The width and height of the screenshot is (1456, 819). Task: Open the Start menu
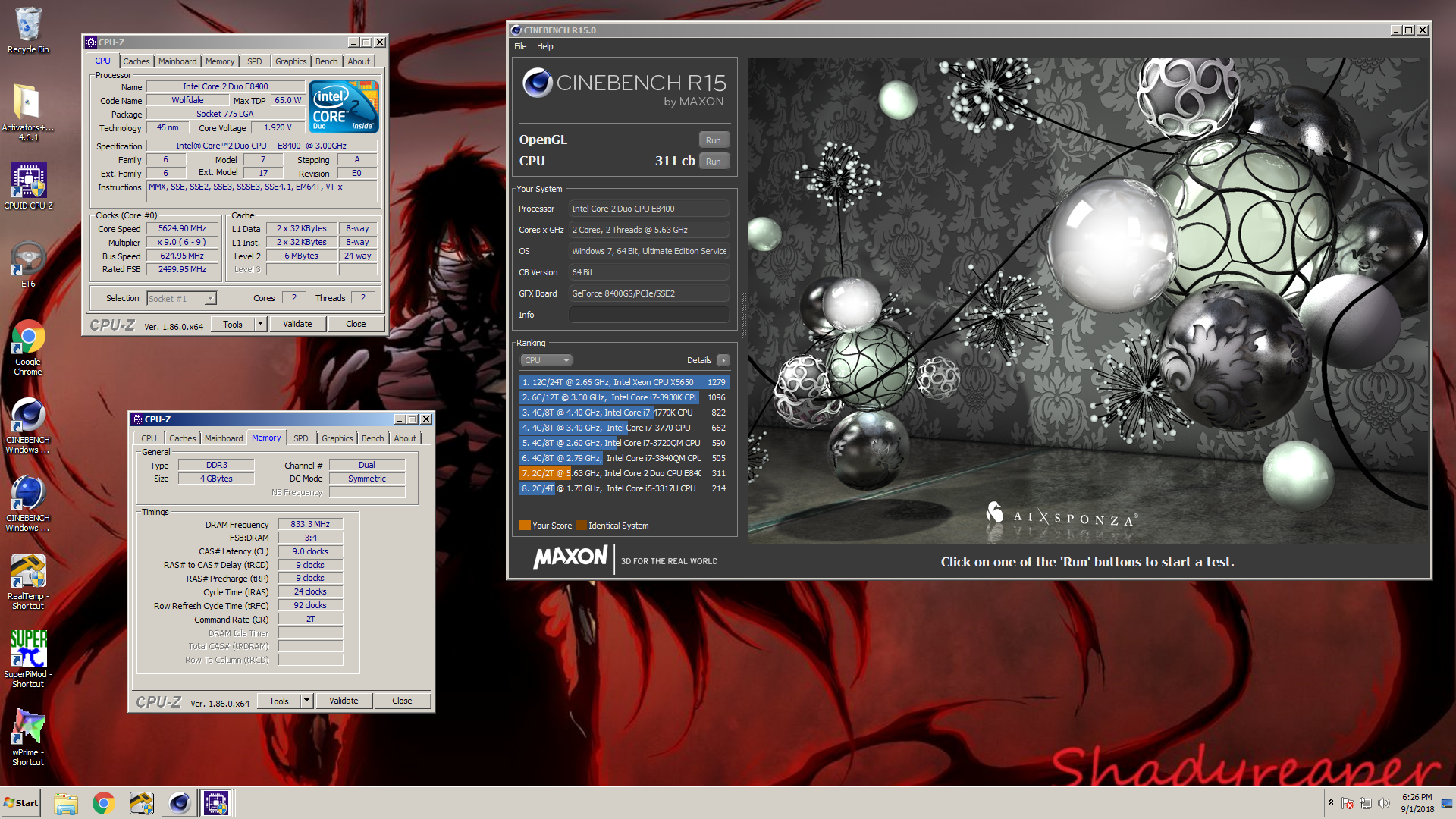21,803
